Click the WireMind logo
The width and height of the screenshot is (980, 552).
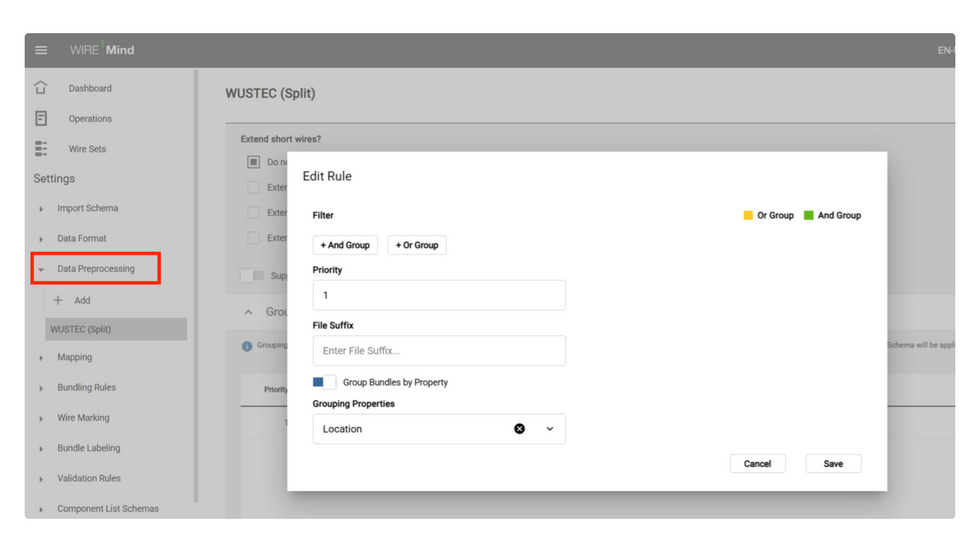click(x=102, y=49)
